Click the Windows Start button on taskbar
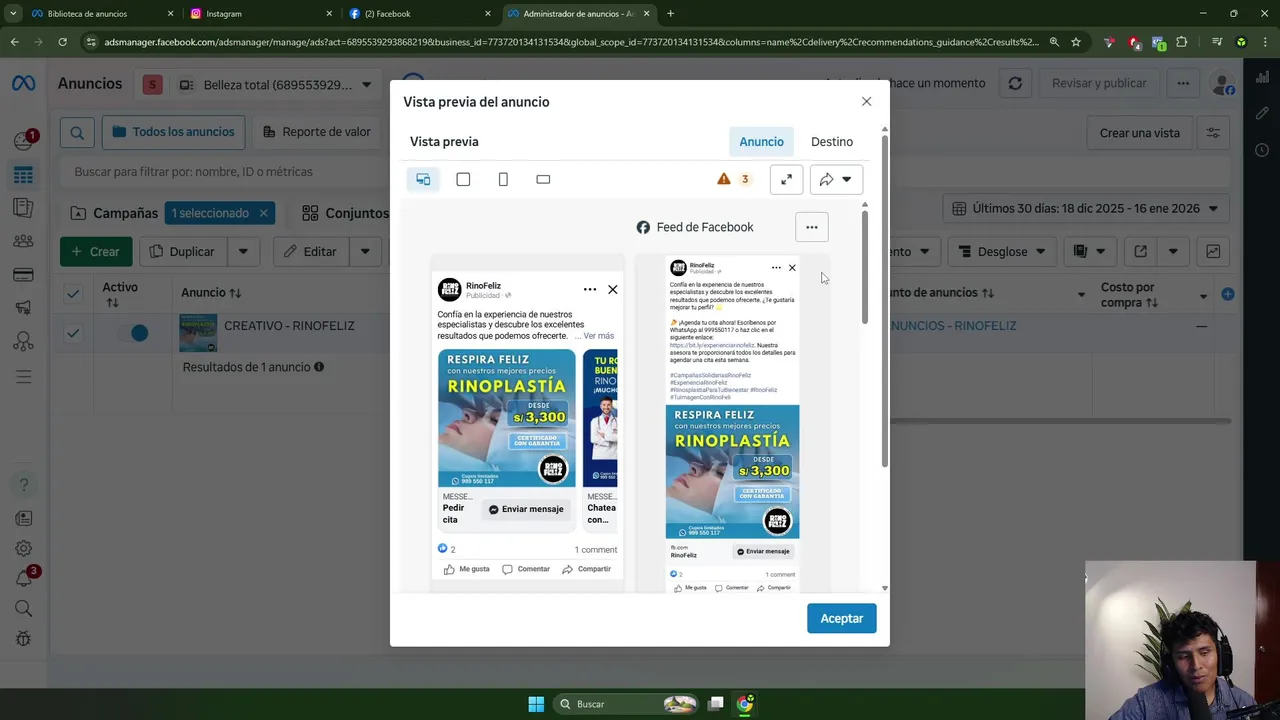 (536, 704)
